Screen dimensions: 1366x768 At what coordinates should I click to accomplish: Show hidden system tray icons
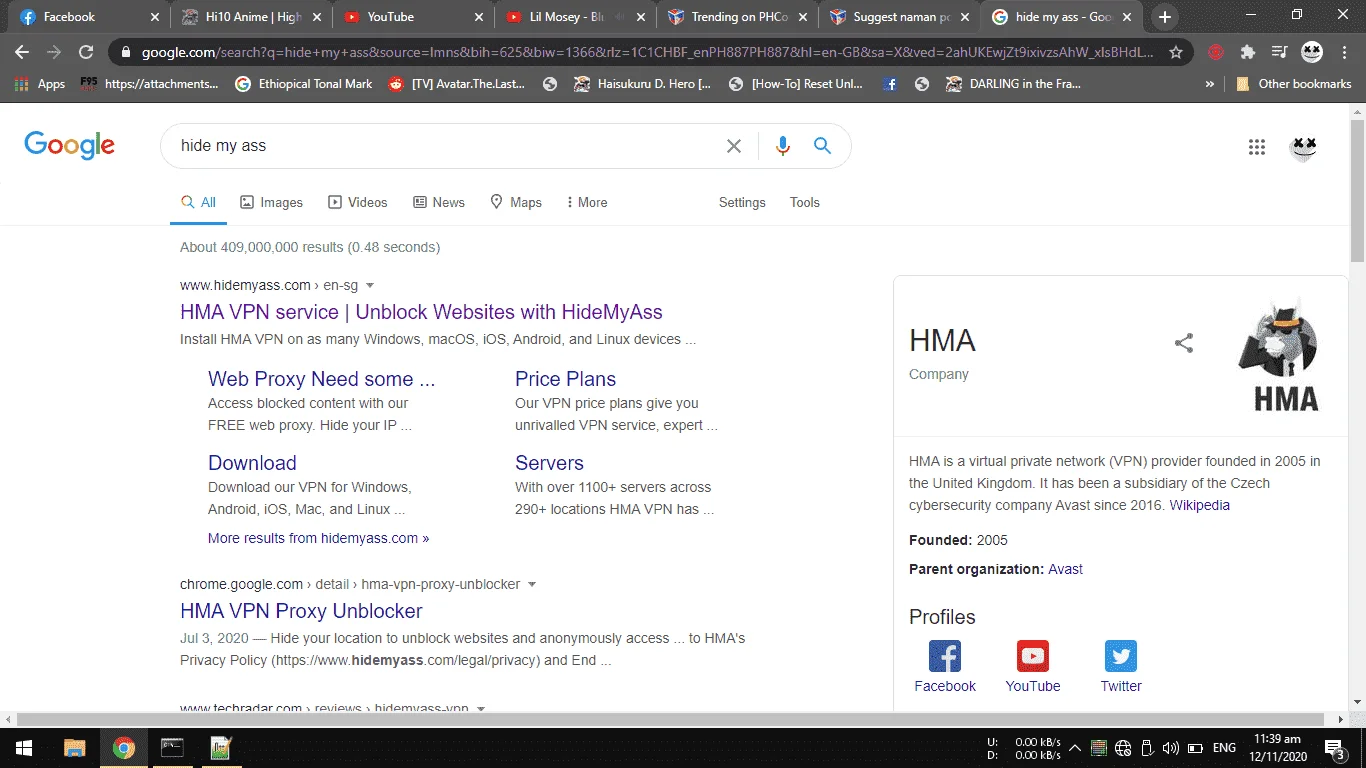point(1075,747)
